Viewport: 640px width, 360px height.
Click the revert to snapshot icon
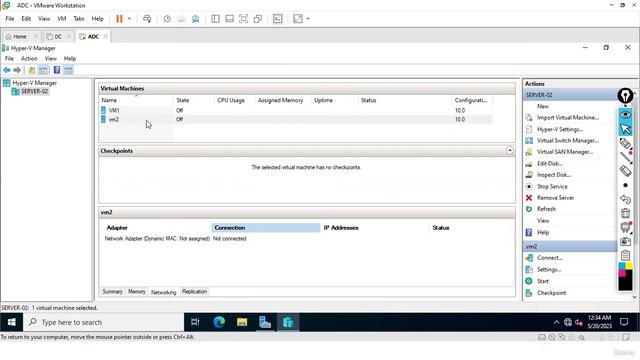[x=181, y=19]
